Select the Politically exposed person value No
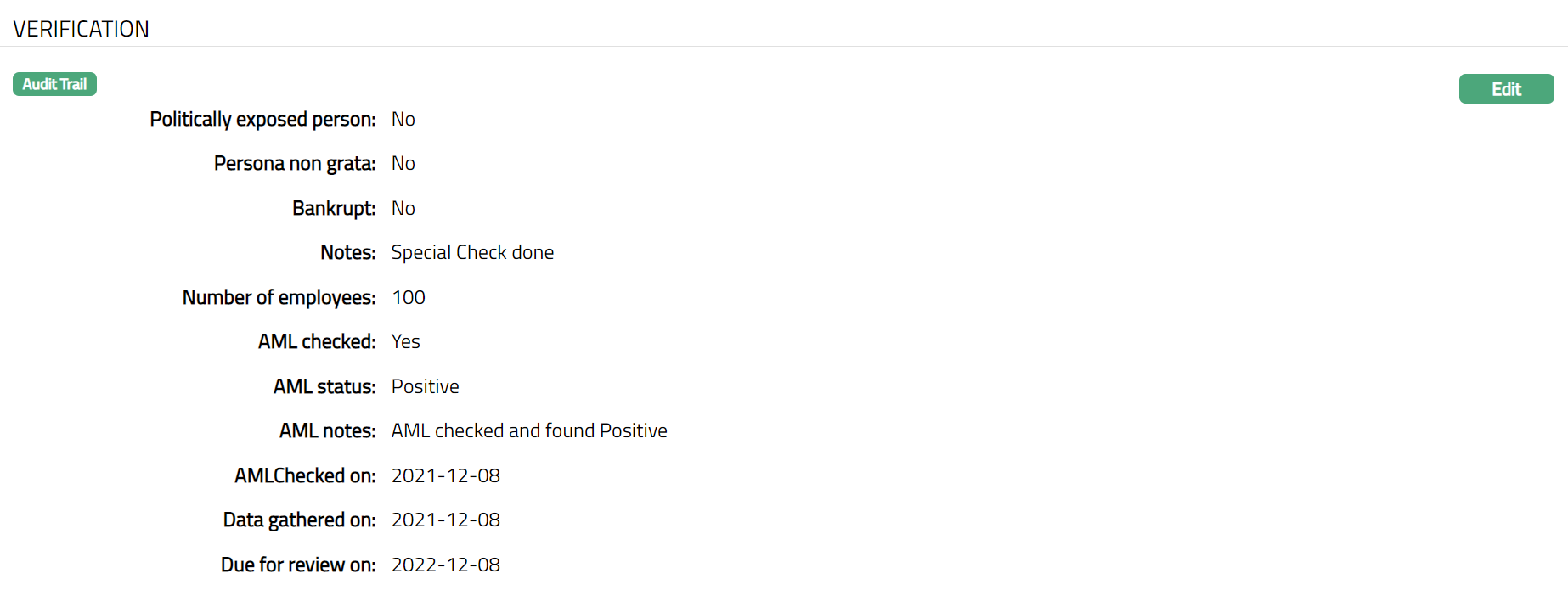Viewport: 1568px width, 596px height. (x=403, y=119)
